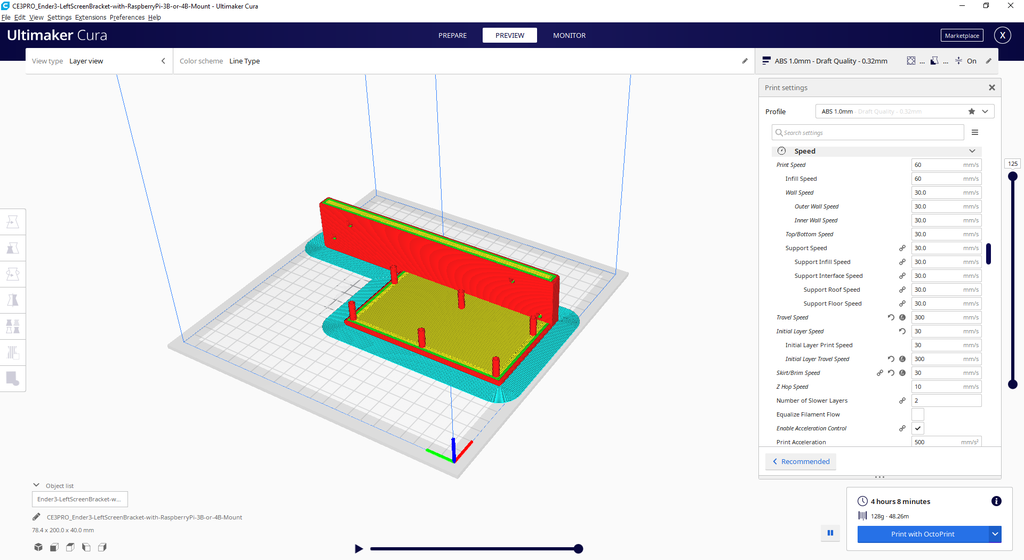Collapse the View type panel chevron
Image resolution: width=1024 pixels, height=560 pixels.
pyautogui.click(x=163, y=61)
